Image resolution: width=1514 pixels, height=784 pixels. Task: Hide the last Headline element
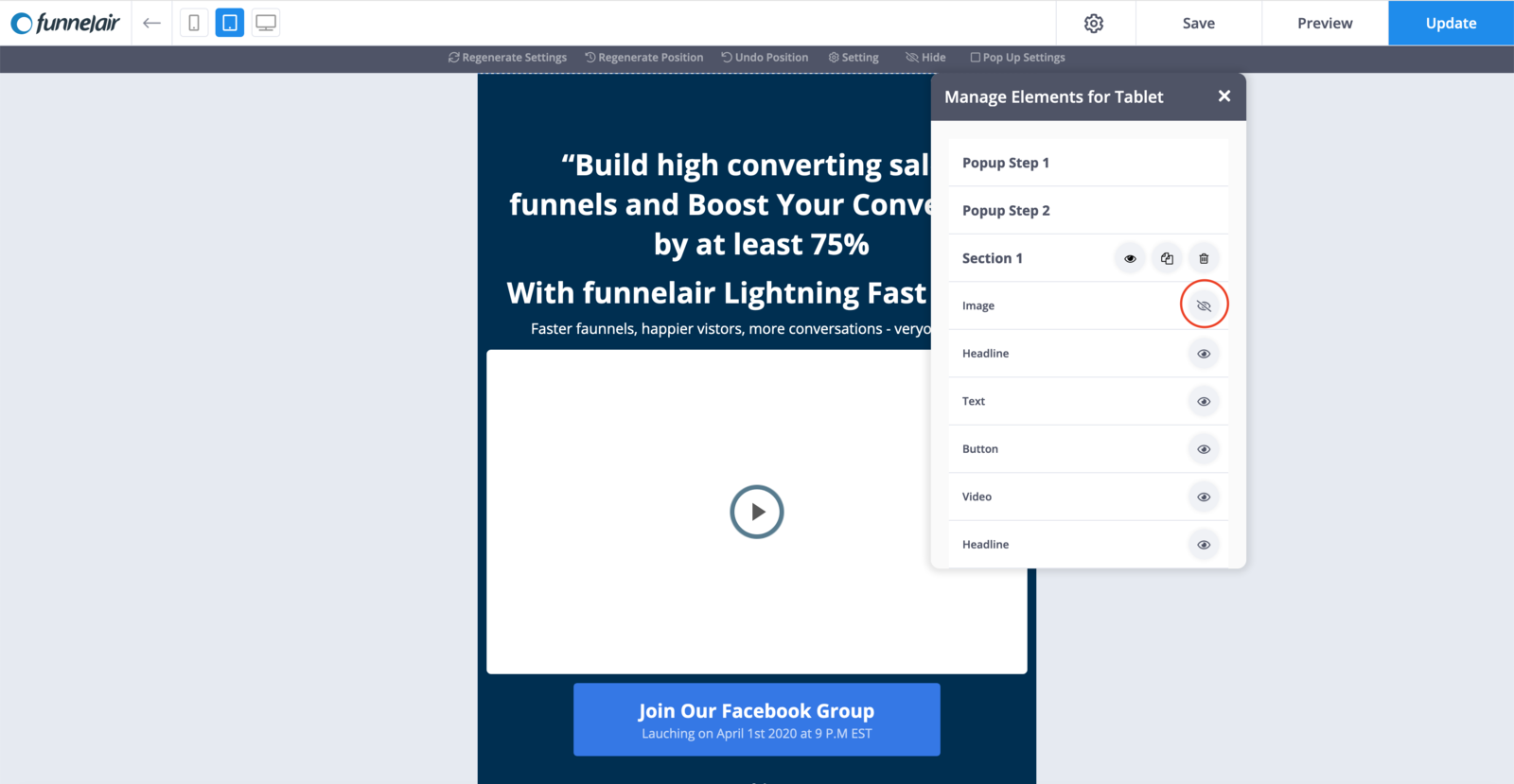(x=1204, y=545)
